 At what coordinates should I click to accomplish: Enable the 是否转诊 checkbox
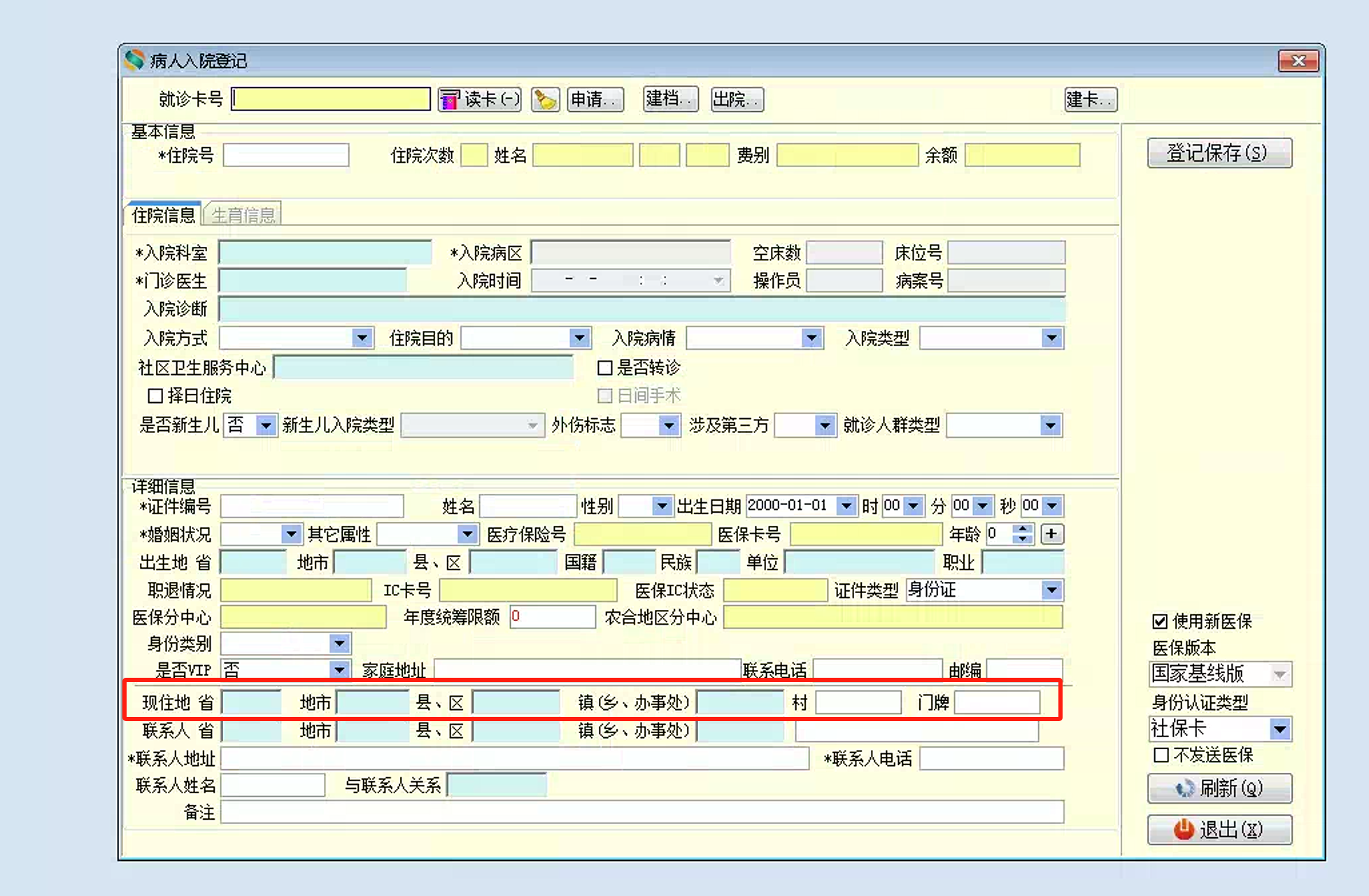point(605,368)
